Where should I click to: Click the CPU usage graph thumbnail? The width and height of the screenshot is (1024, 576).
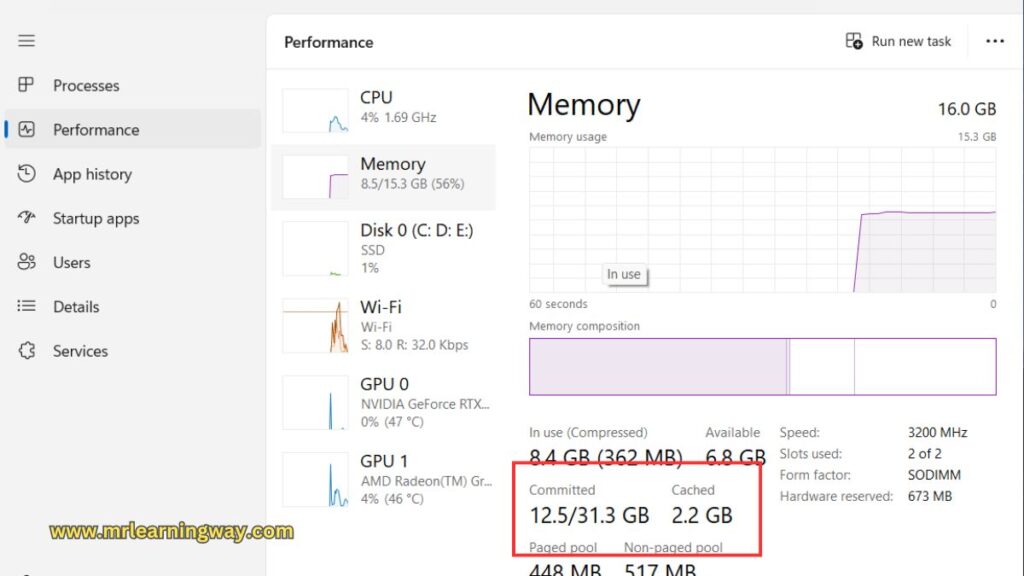pos(315,110)
